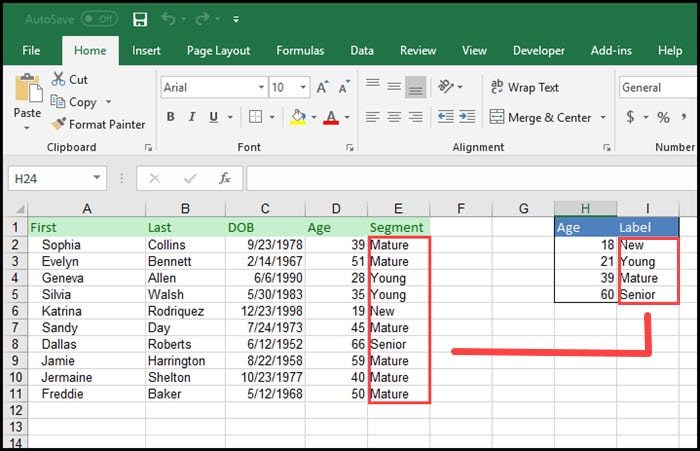This screenshot has width=700, height=451.
Task: Click the Increase Indent icon
Action: [469, 117]
